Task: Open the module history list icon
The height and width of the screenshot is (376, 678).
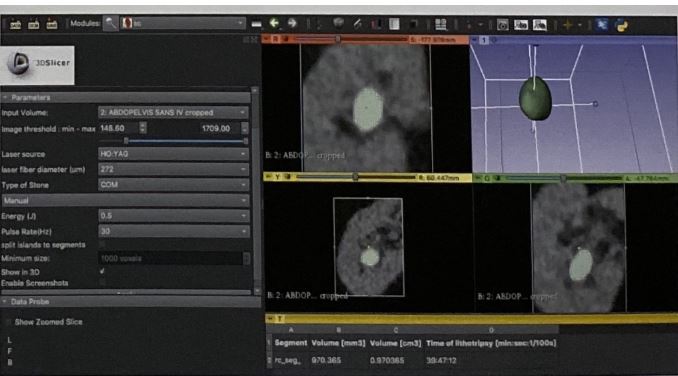Action: click(x=256, y=24)
